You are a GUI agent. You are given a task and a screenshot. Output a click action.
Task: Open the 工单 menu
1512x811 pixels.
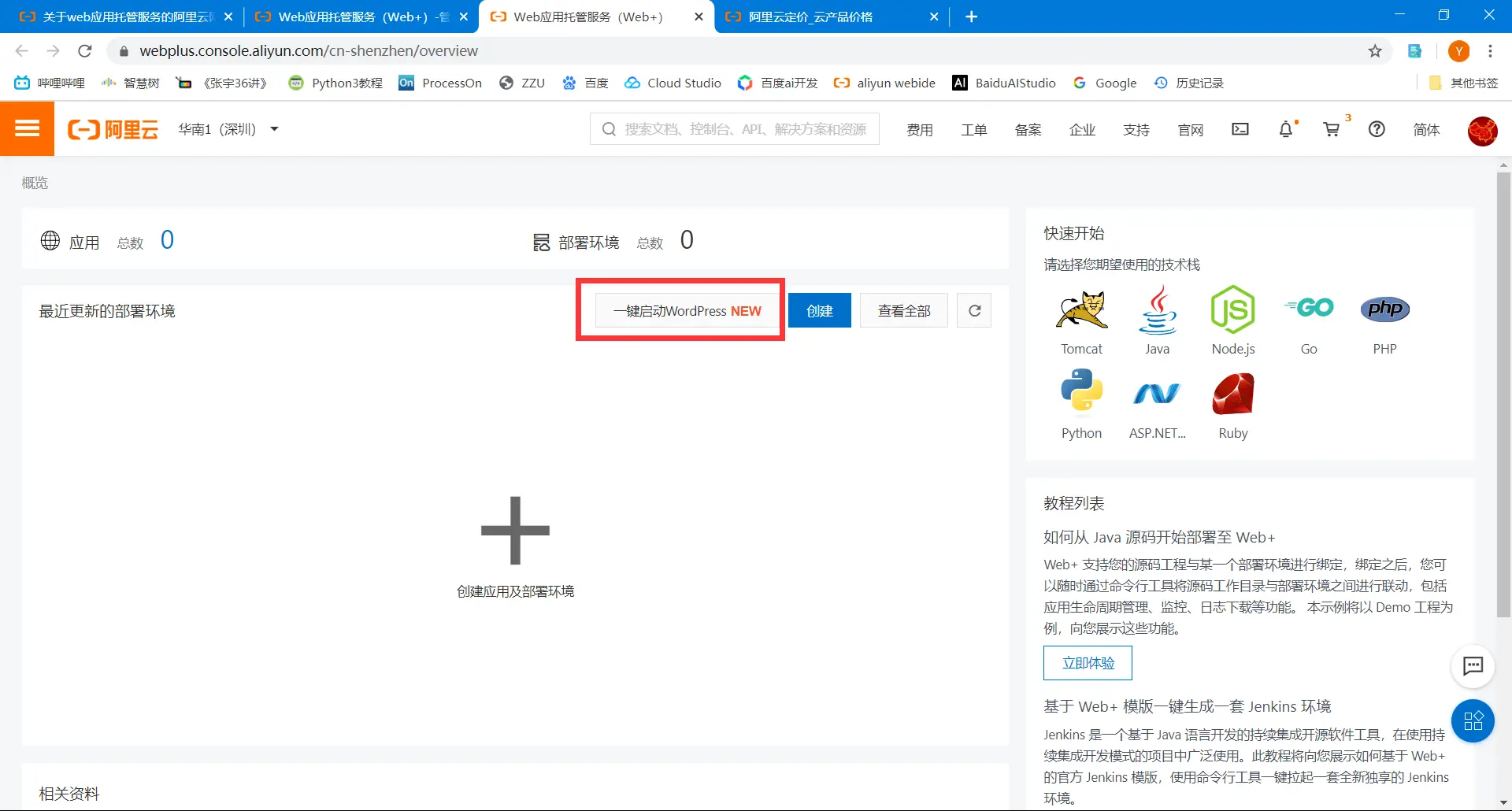coord(973,130)
